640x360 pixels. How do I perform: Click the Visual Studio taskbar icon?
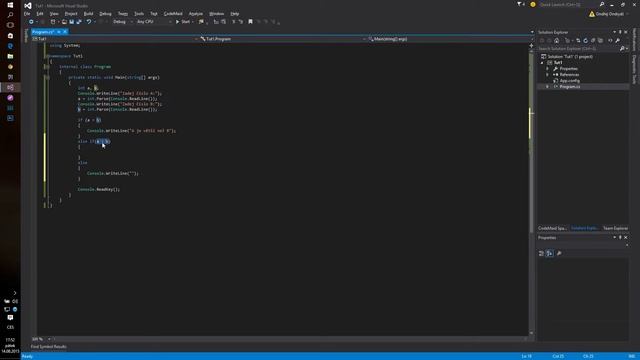(x=10, y=87)
